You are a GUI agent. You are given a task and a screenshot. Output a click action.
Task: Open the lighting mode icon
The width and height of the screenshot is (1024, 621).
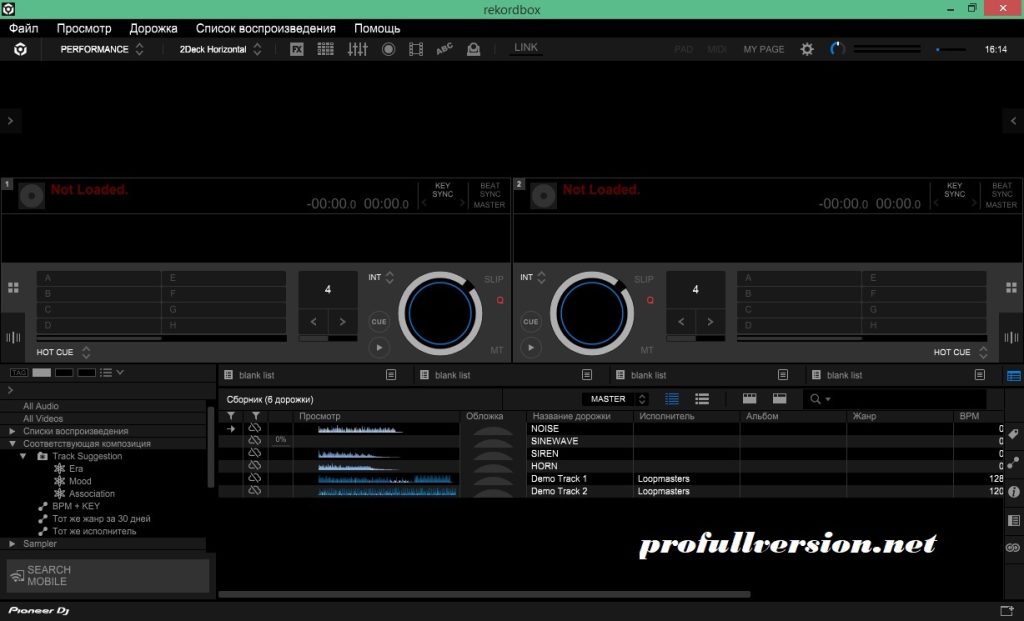[x=474, y=48]
